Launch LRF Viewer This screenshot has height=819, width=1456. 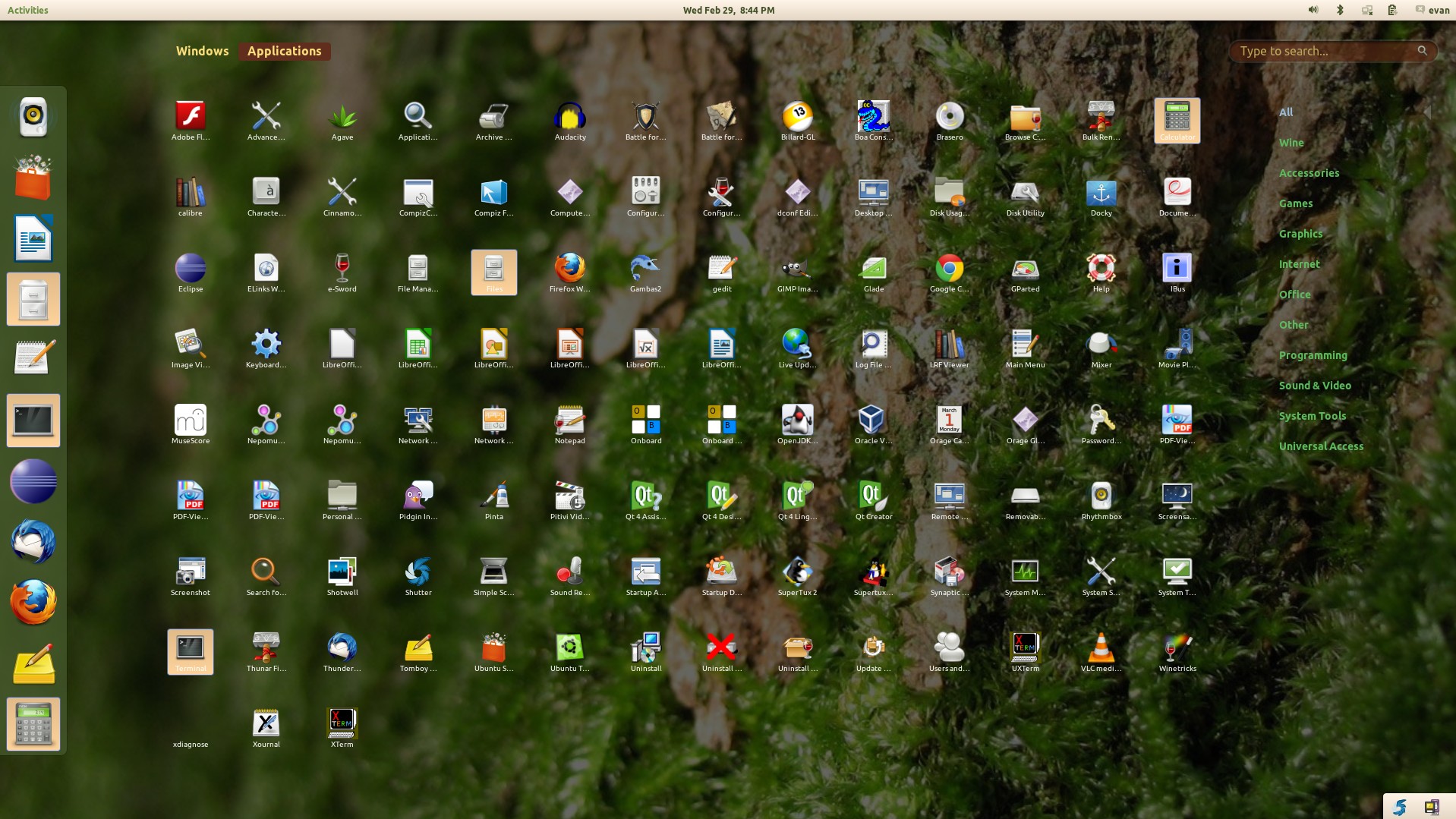950,348
